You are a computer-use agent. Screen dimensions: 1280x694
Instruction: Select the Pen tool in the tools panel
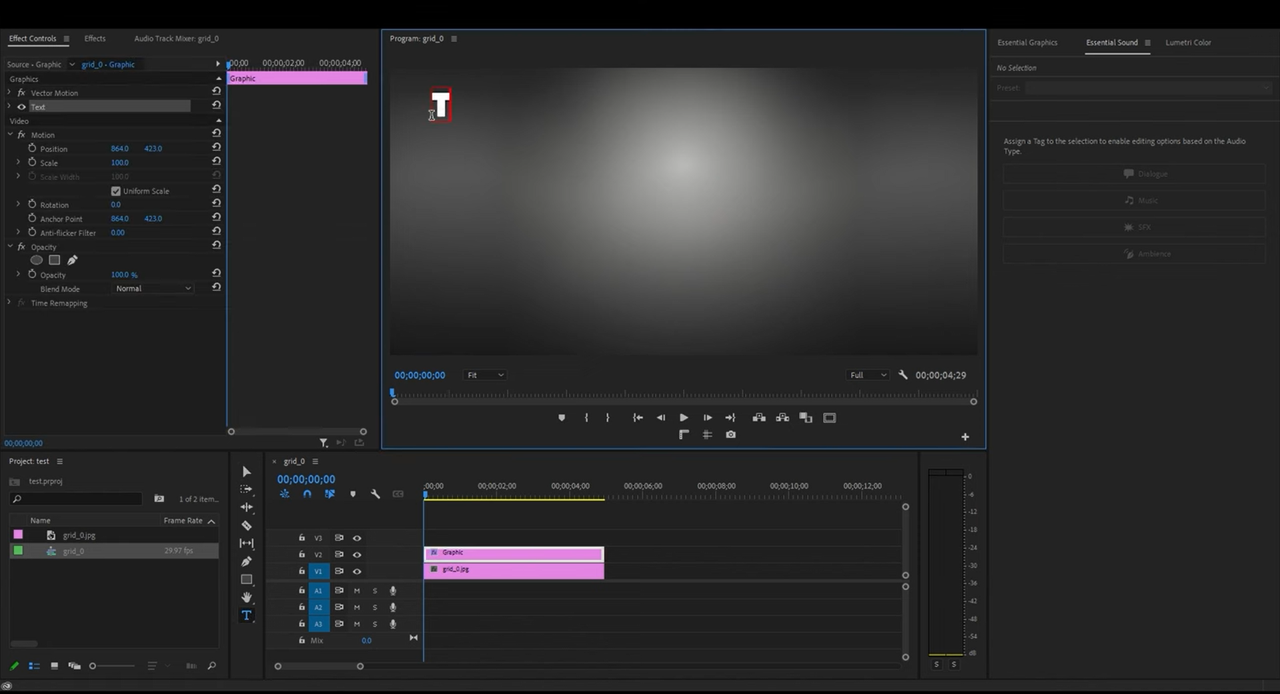pos(246,561)
